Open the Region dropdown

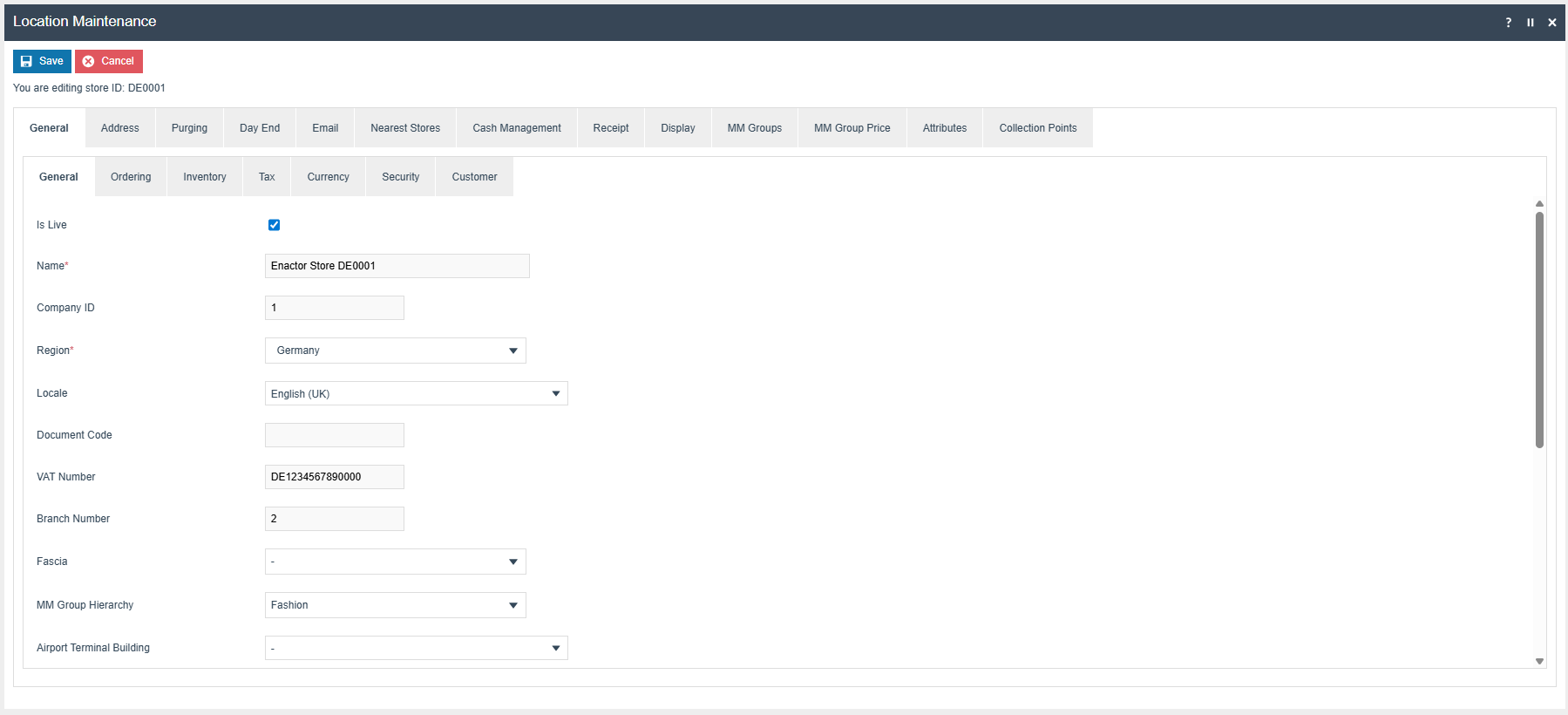click(x=395, y=351)
